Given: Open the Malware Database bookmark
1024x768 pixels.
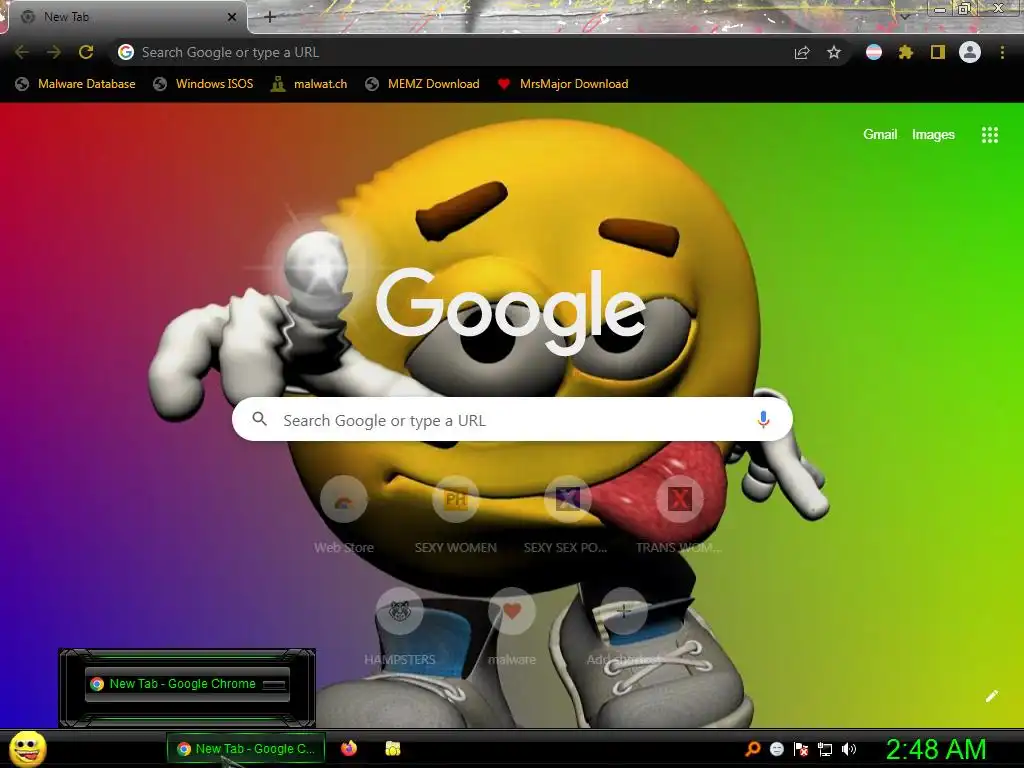Looking at the screenshot, I should click(76, 84).
